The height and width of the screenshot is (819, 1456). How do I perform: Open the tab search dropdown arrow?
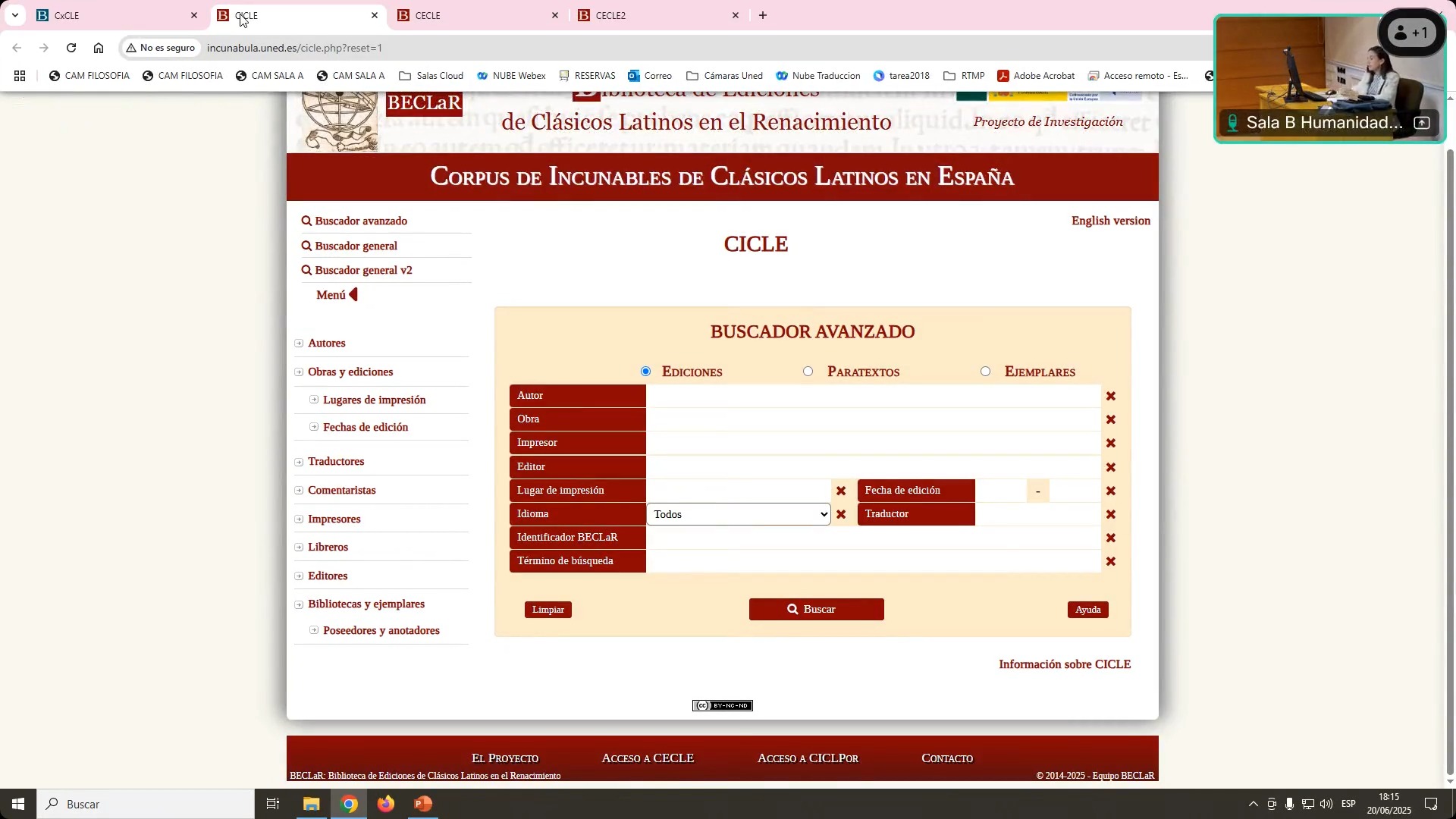14,15
